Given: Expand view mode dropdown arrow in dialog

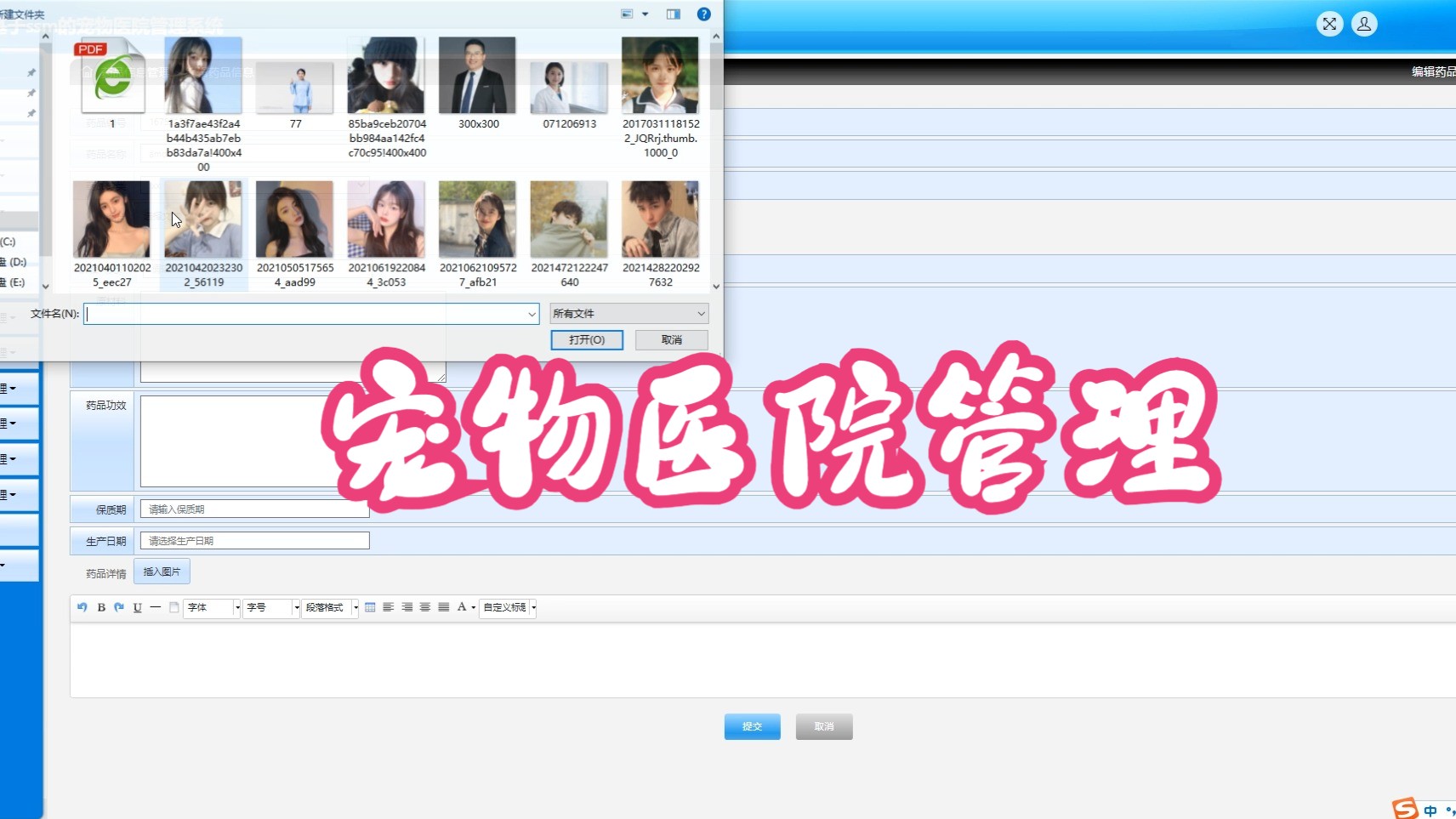Looking at the screenshot, I should (645, 14).
